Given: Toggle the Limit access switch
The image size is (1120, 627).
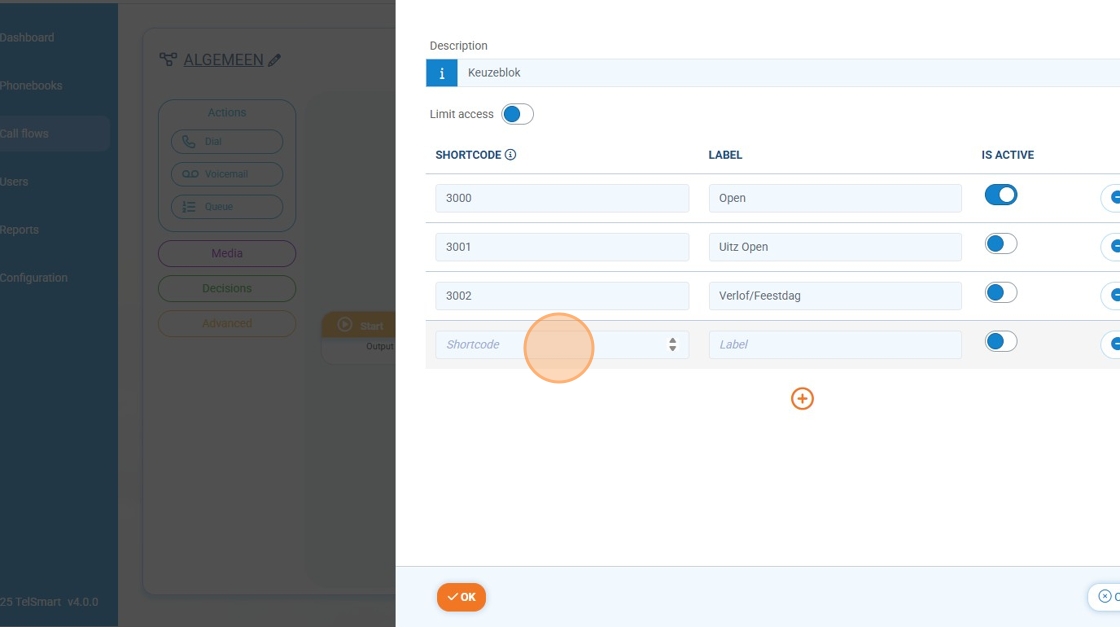Looking at the screenshot, I should (517, 114).
